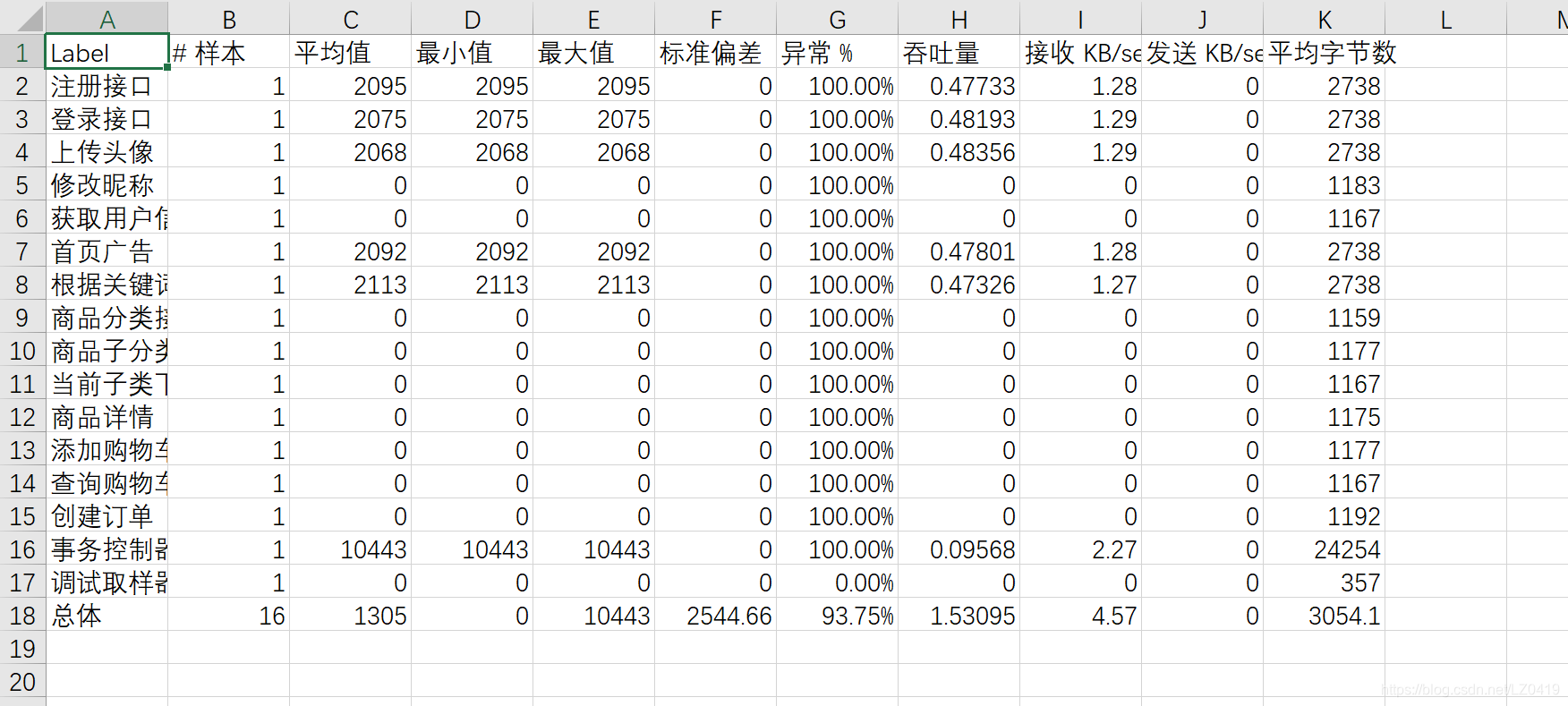Select column L header
The height and width of the screenshot is (706, 1568).
click(x=1445, y=19)
